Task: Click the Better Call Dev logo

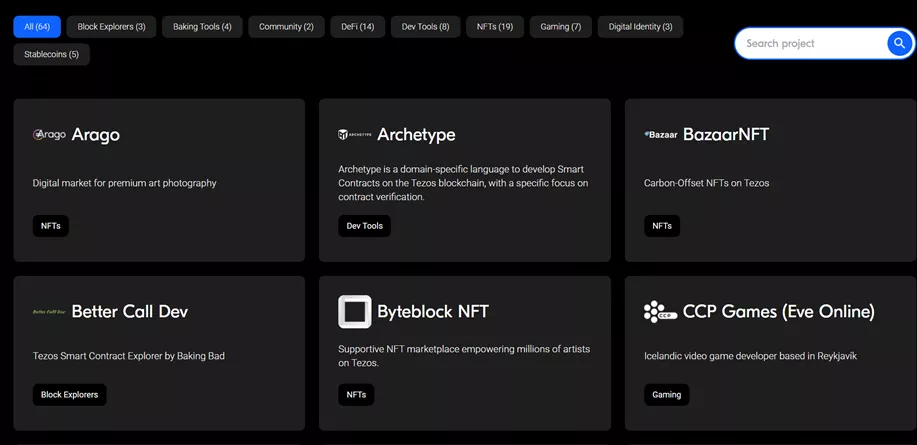Action: click(x=49, y=312)
